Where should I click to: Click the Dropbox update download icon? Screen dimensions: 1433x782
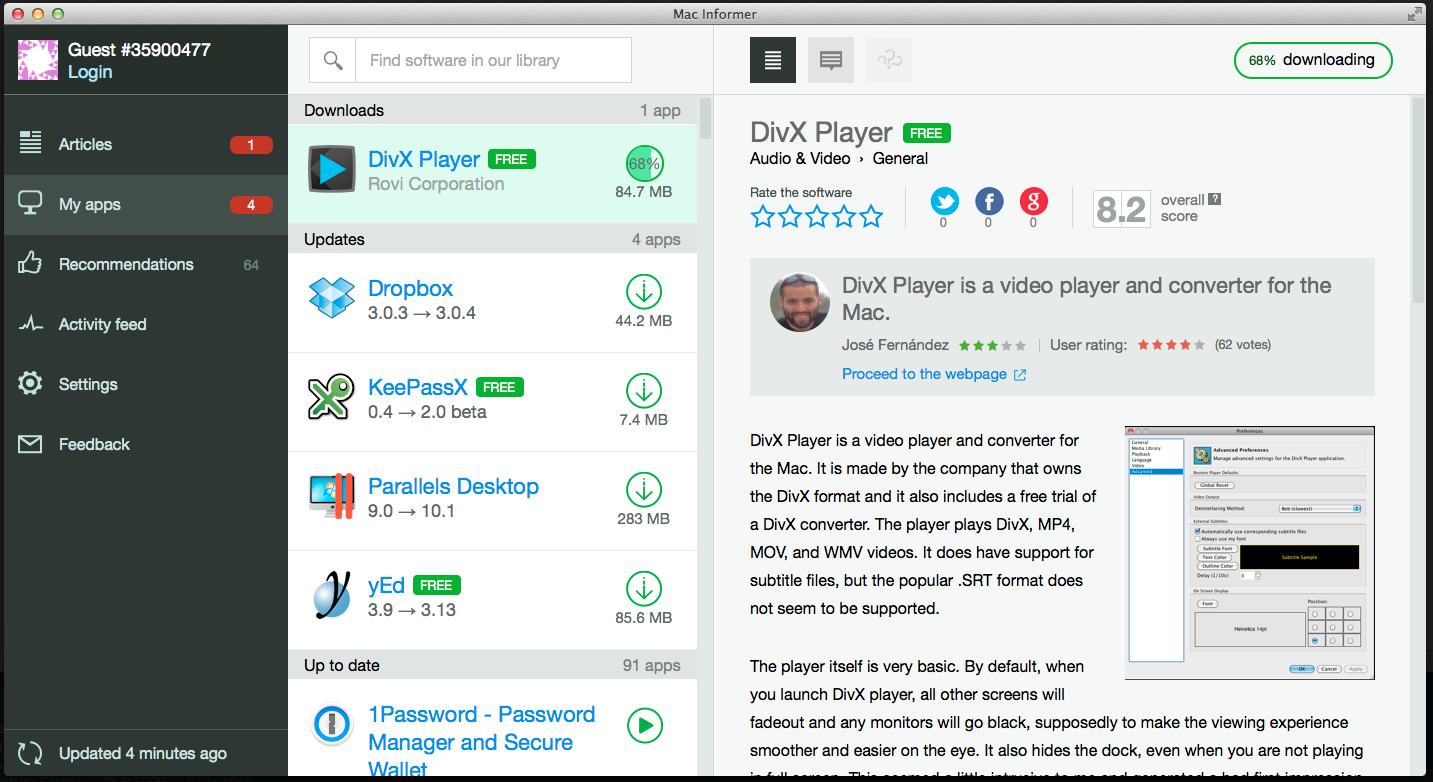click(644, 293)
